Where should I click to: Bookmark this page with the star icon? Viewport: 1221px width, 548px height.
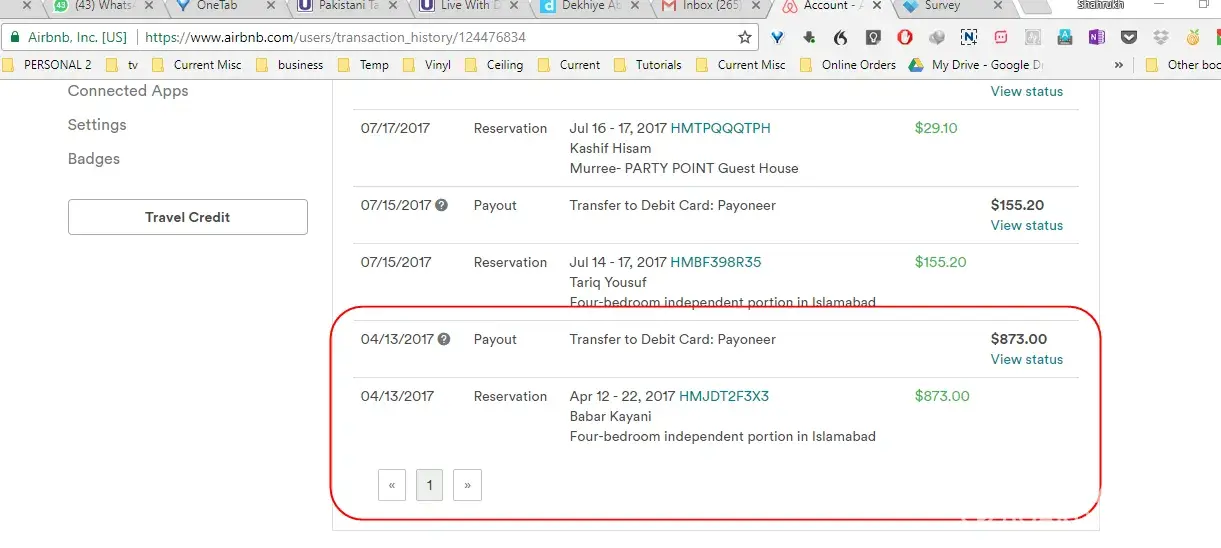tap(745, 38)
